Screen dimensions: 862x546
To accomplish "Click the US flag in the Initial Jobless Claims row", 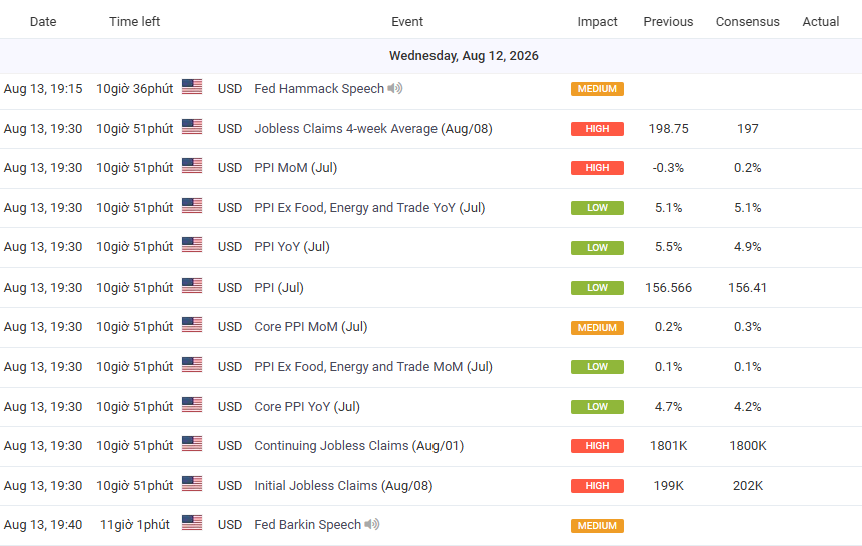I will [192, 484].
